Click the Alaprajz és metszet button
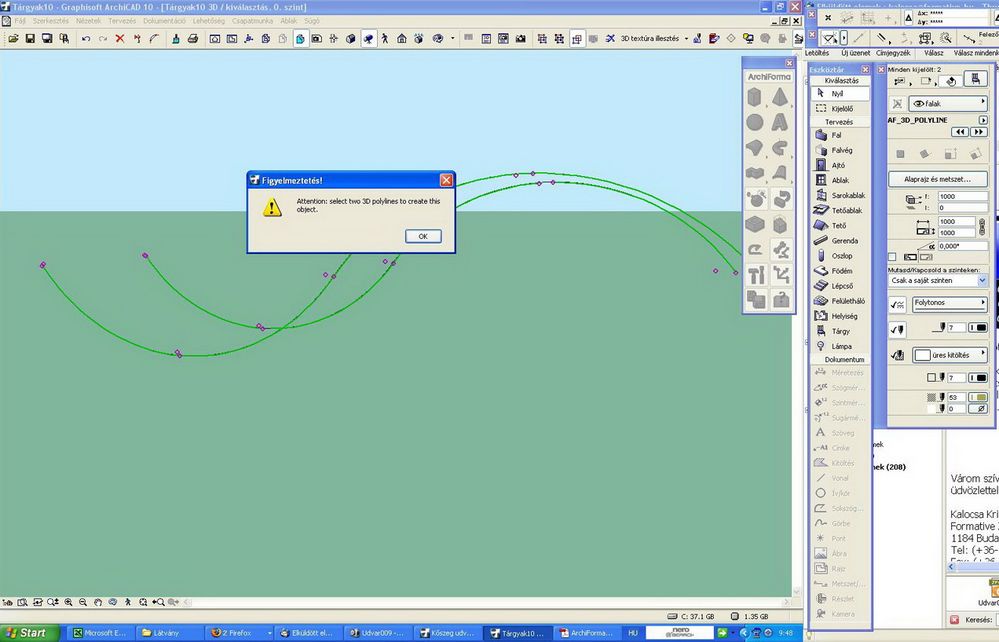This screenshot has height=642, width=999. click(x=938, y=180)
